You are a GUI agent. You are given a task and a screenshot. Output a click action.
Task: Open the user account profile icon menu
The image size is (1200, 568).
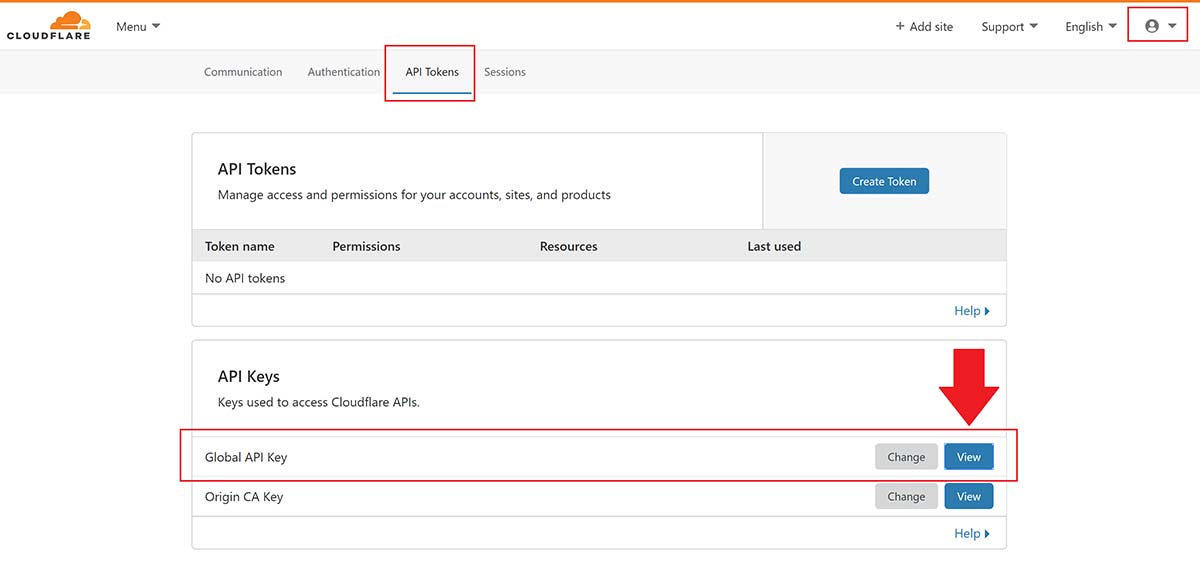(1160, 26)
